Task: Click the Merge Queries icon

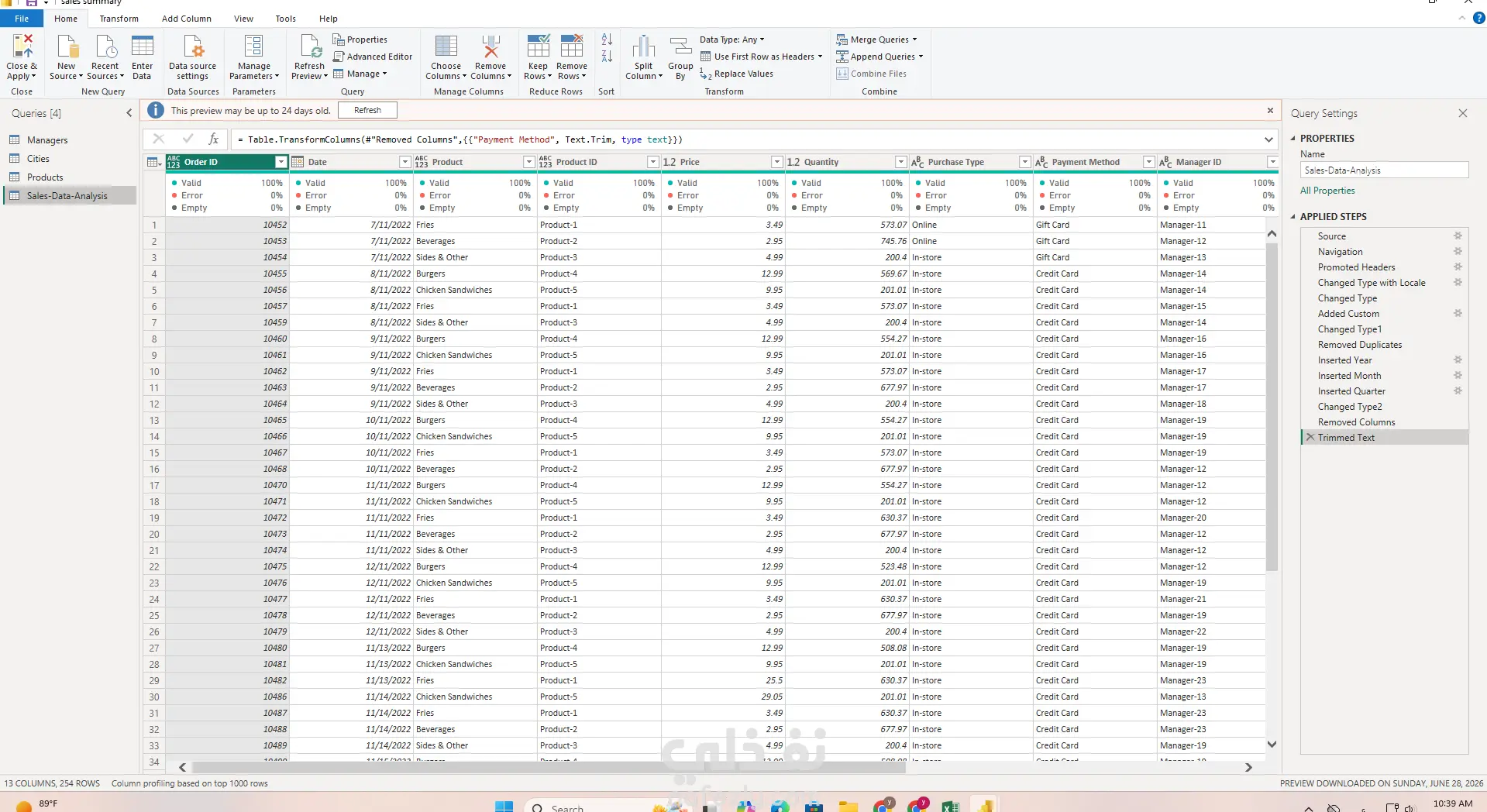Action: pos(842,40)
